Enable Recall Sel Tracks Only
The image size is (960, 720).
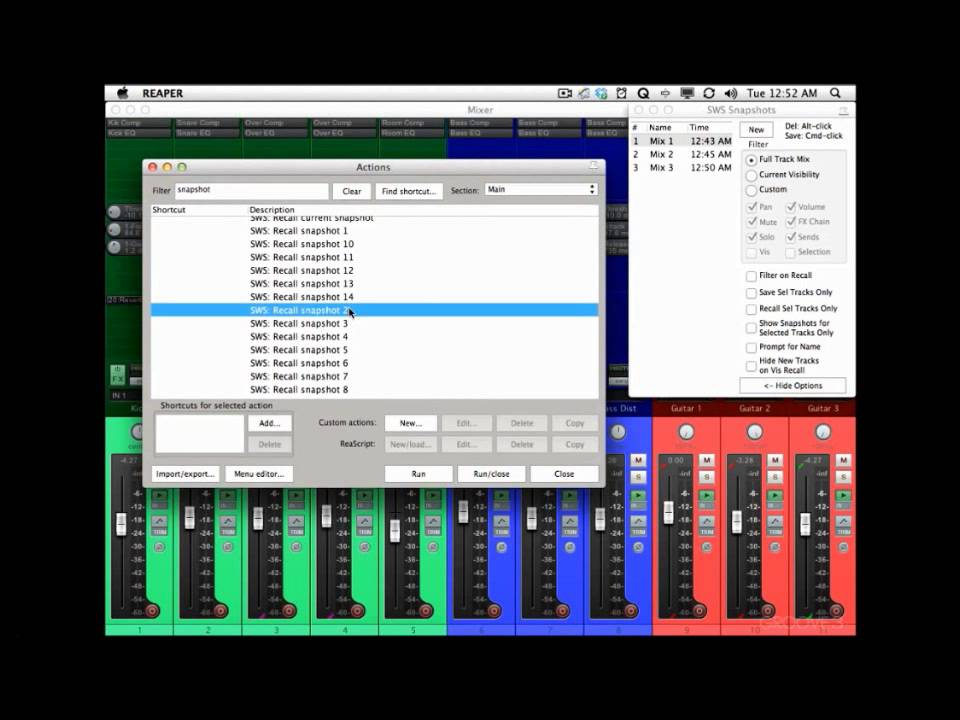[751, 309]
